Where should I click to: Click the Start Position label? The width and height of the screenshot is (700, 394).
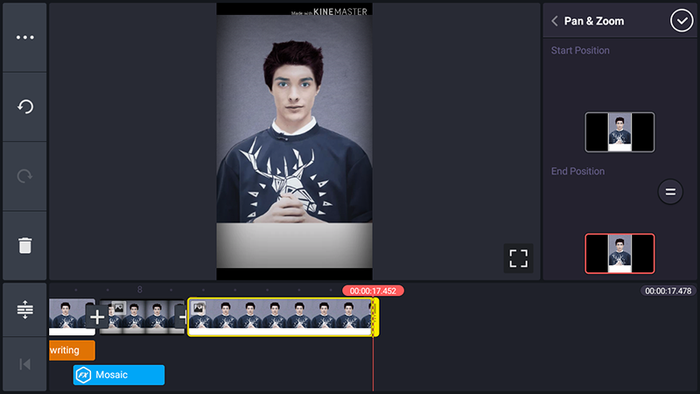(x=580, y=50)
